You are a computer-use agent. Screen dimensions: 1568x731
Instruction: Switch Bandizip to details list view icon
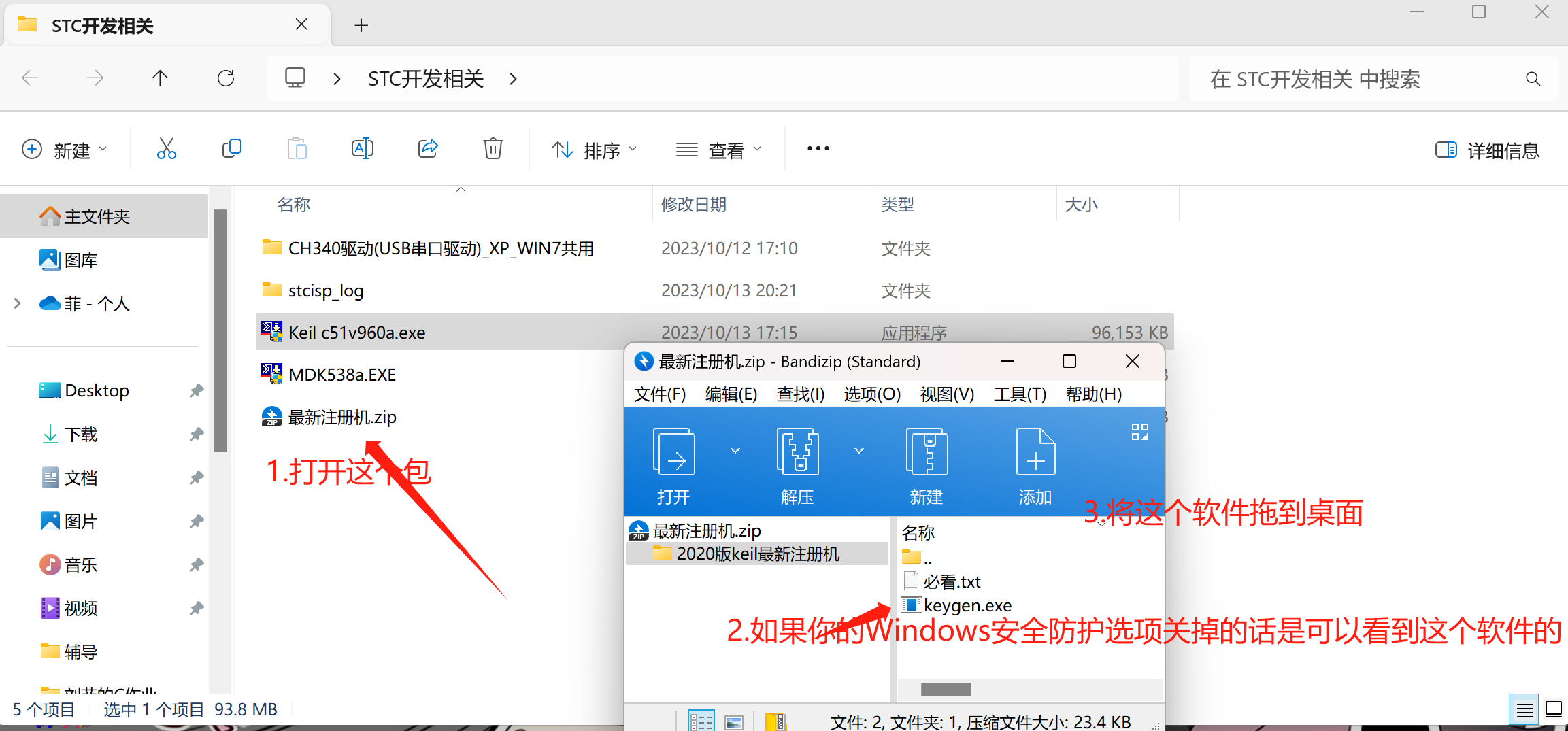point(701,721)
